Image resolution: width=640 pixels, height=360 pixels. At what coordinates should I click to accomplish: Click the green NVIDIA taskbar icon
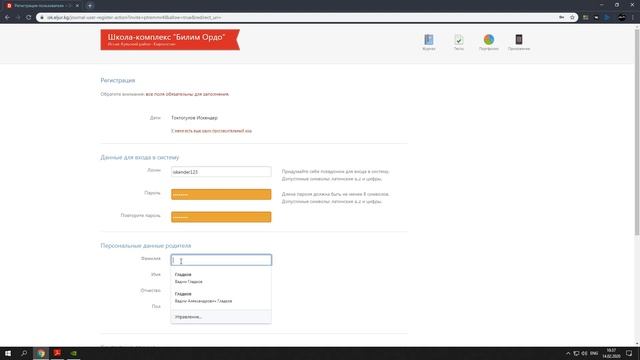(74, 353)
